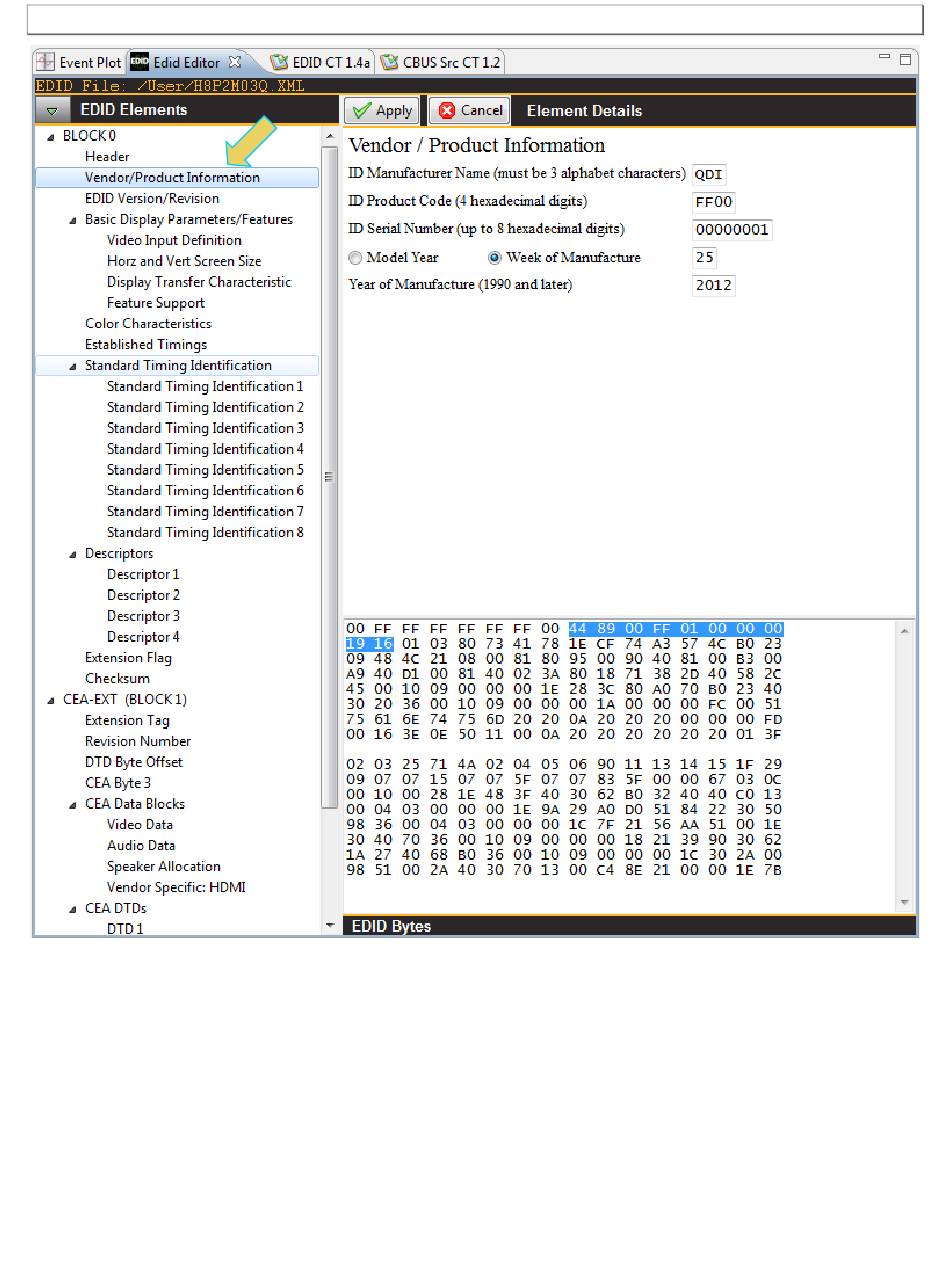Image resolution: width=950 pixels, height=1267 pixels.
Task: Select CEA Byte 3 item
Action: 118,783
